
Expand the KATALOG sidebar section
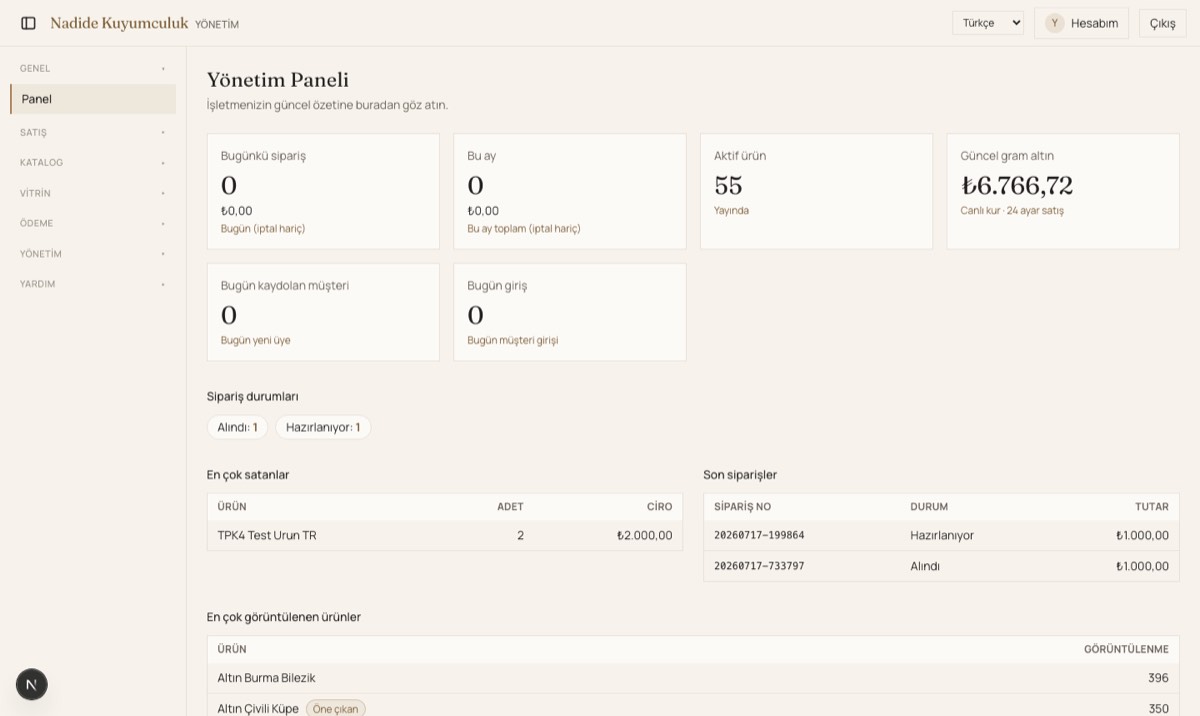pos(93,162)
